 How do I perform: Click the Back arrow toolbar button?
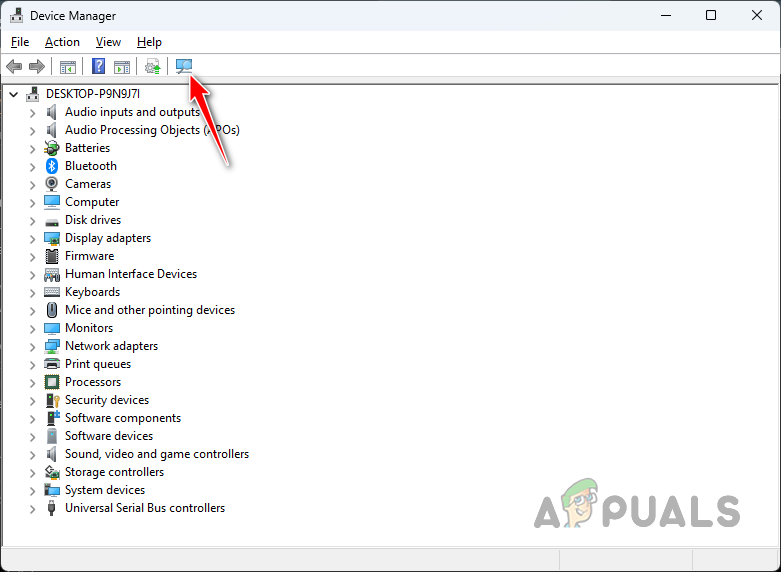click(14, 66)
